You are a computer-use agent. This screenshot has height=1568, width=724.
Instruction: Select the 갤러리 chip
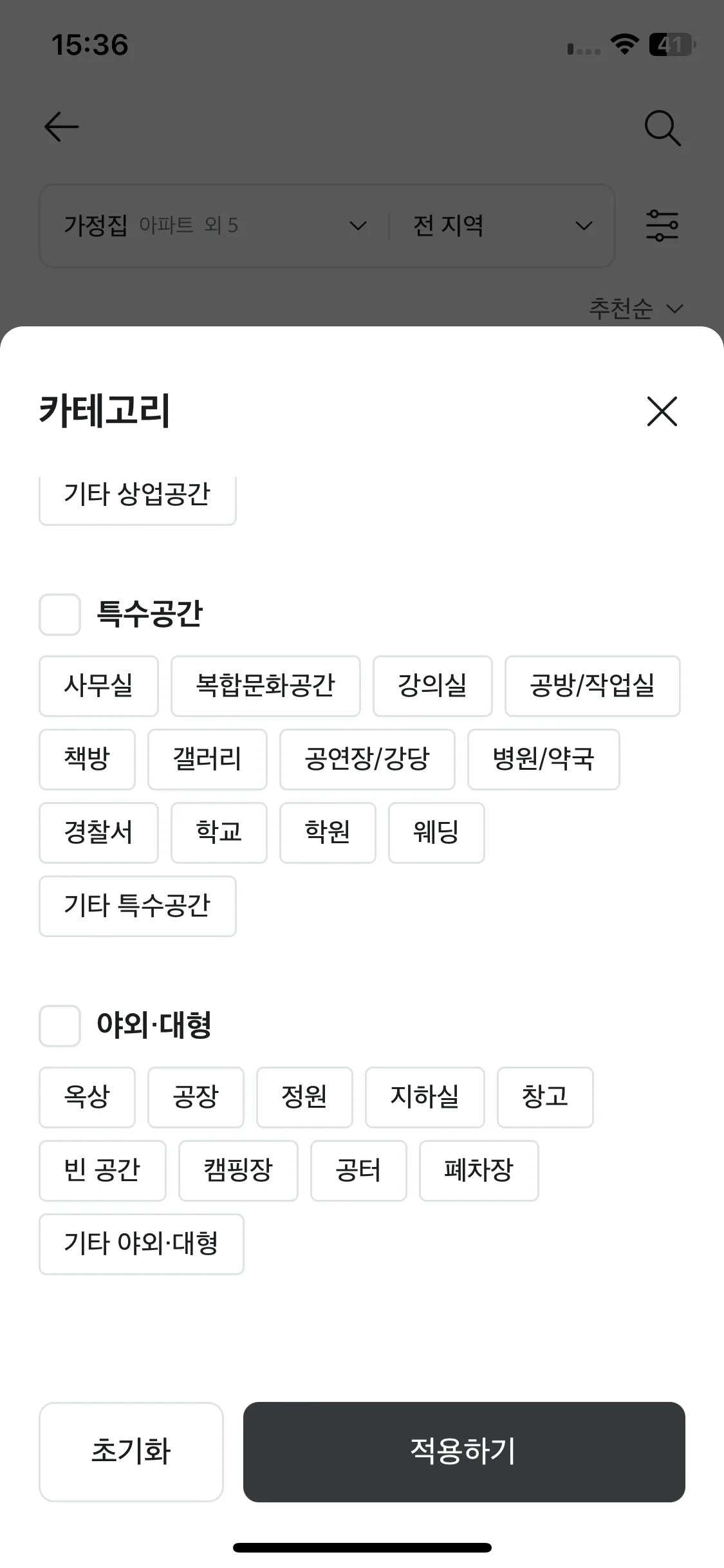[207, 760]
